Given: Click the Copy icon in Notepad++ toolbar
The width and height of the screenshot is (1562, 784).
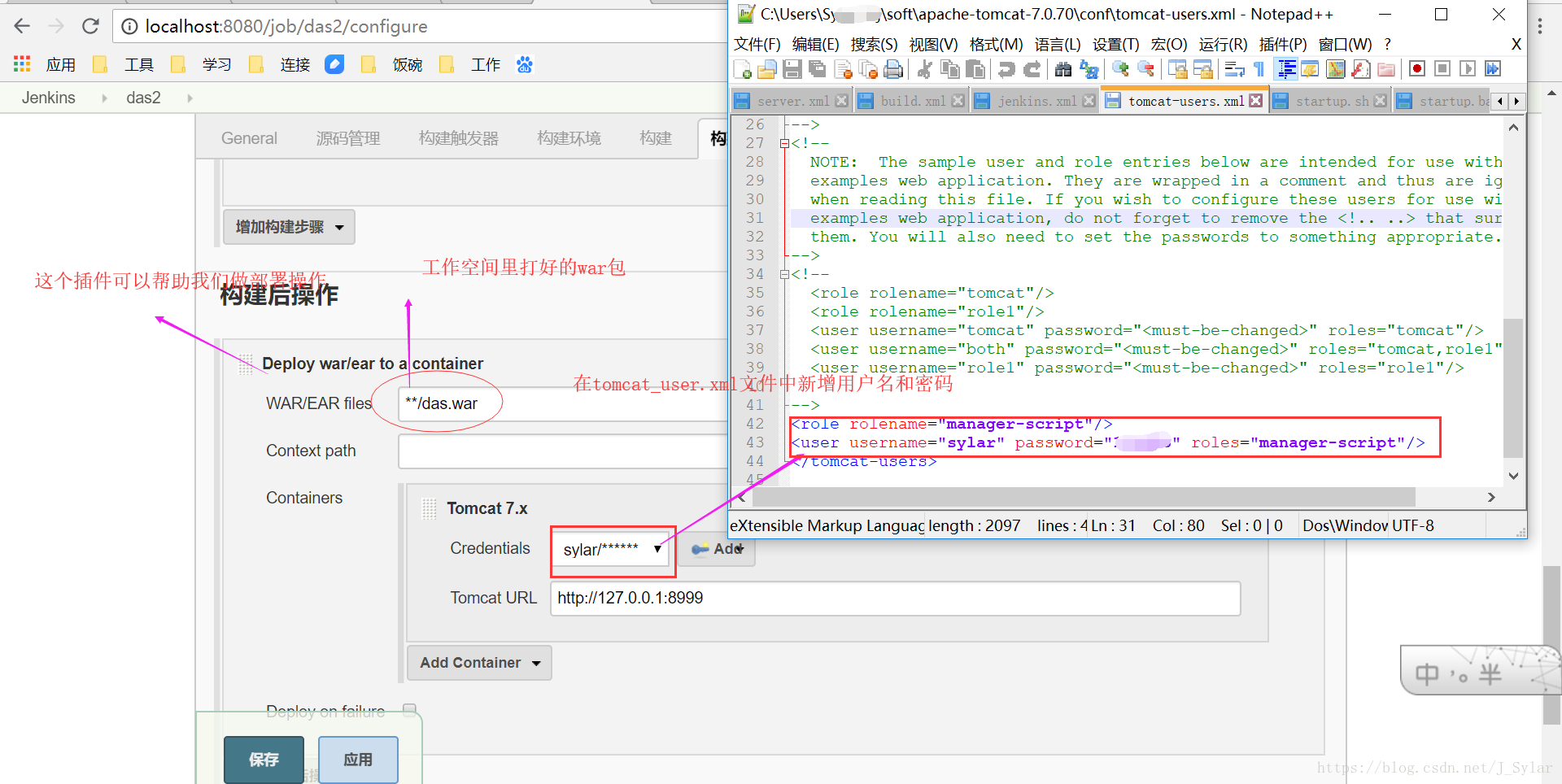Looking at the screenshot, I should click(x=949, y=69).
